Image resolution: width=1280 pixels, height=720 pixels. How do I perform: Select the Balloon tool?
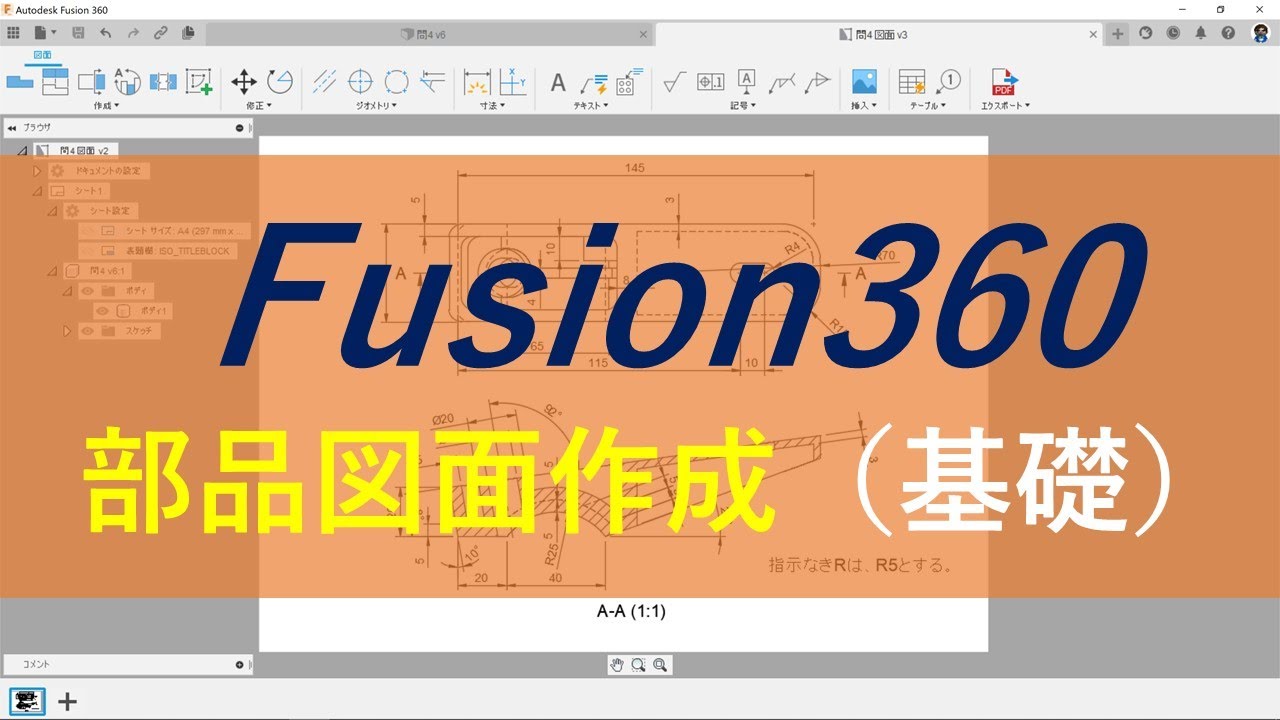click(x=949, y=80)
